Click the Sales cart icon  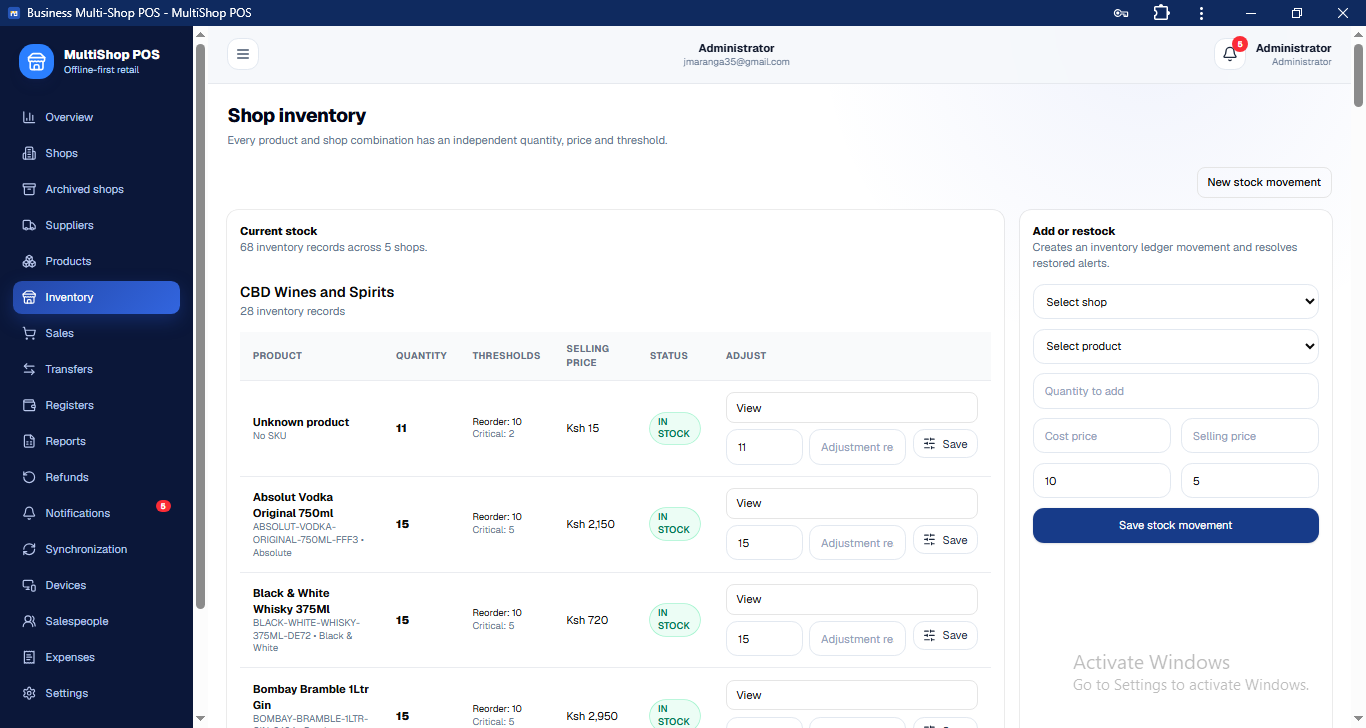point(29,333)
